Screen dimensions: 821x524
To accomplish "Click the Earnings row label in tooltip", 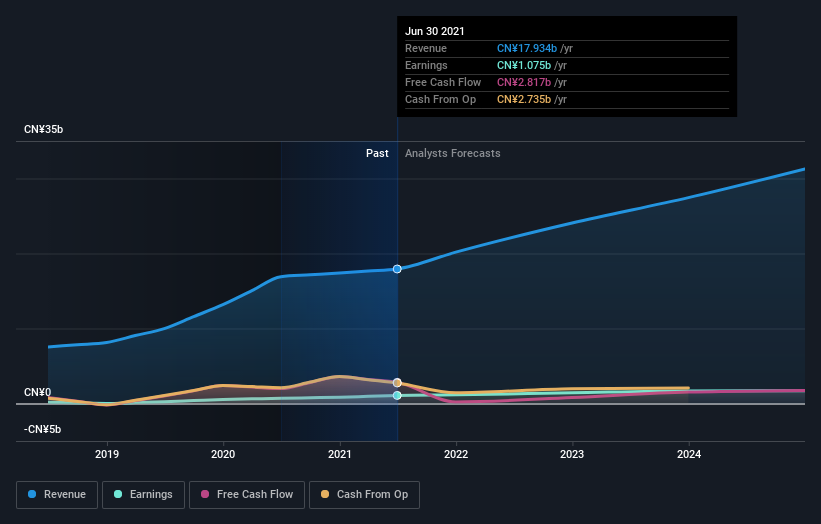I will [x=426, y=65].
